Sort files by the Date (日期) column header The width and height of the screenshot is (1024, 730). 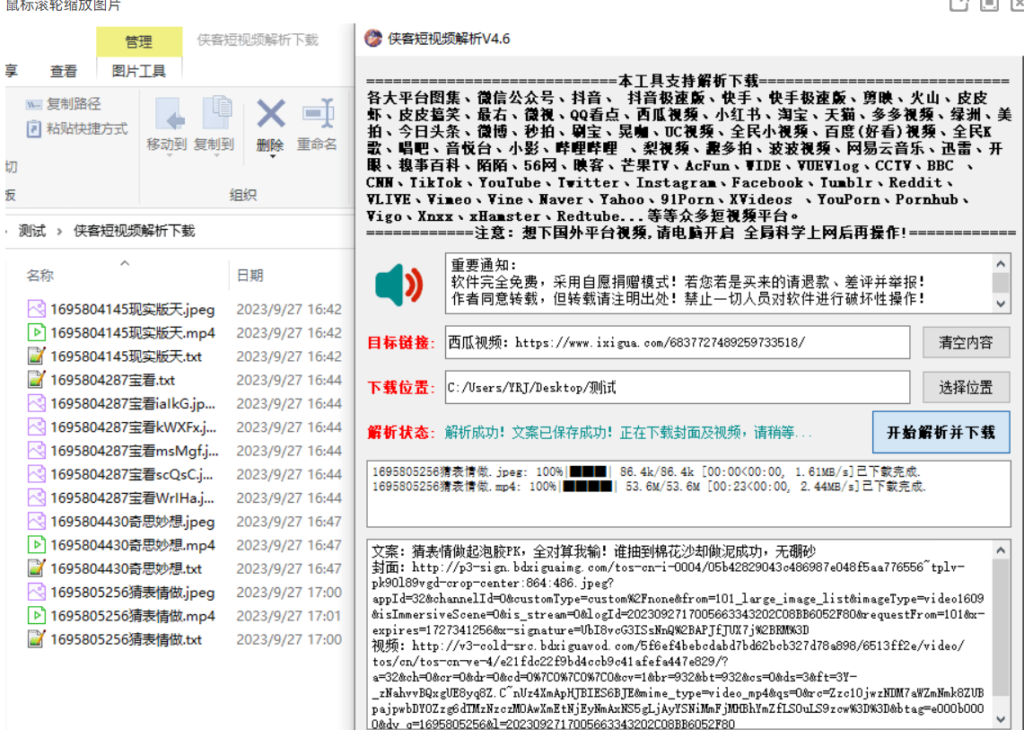coord(250,275)
